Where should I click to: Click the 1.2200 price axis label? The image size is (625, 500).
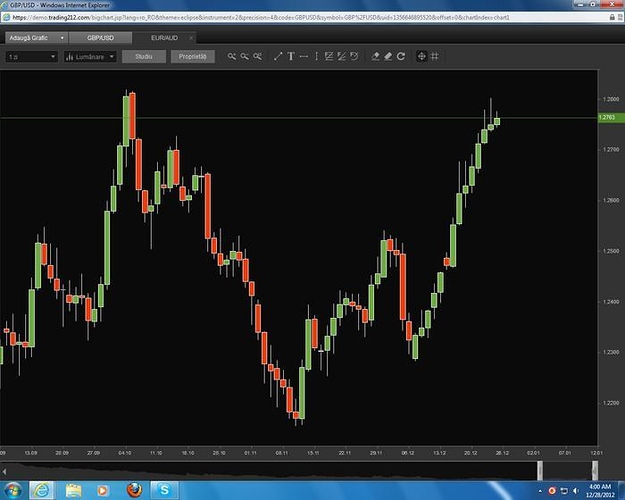coord(611,403)
